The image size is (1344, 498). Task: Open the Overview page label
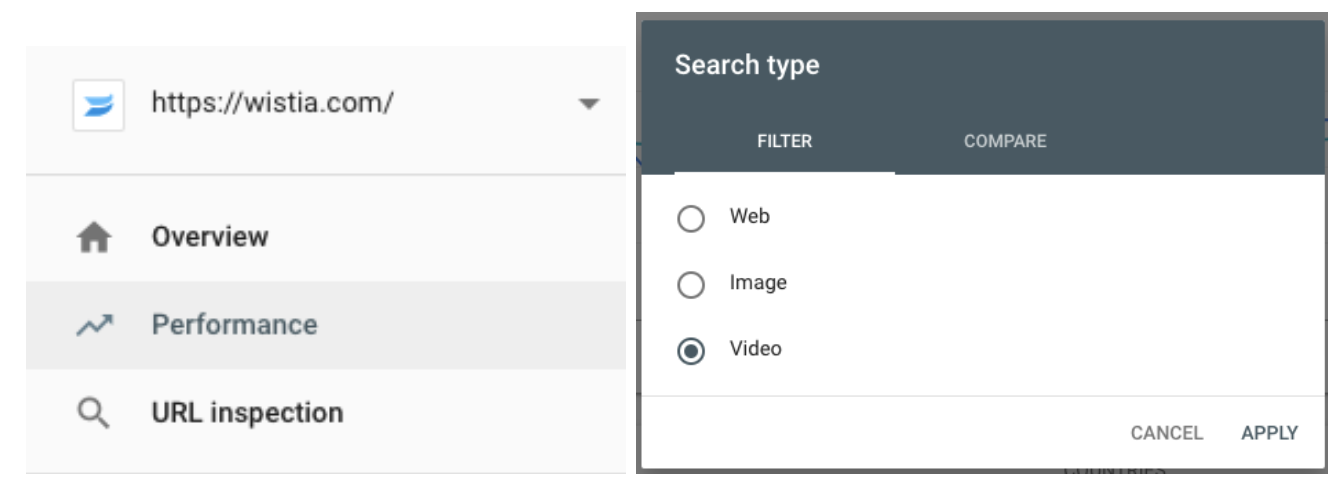click(x=210, y=237)
